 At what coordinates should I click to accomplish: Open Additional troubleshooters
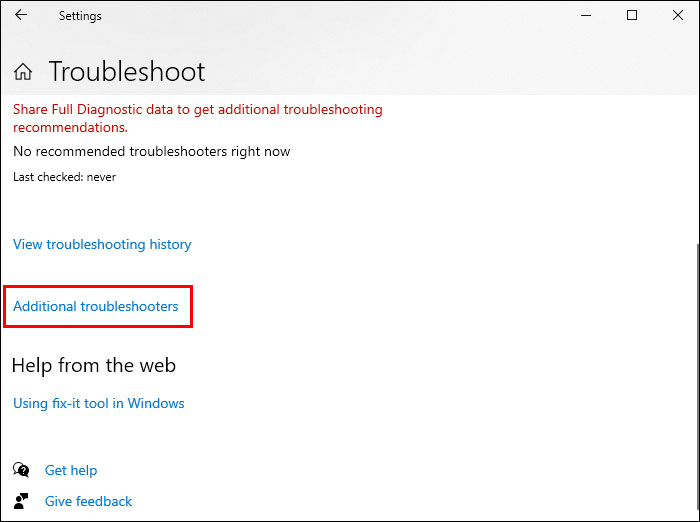point(96,306)
